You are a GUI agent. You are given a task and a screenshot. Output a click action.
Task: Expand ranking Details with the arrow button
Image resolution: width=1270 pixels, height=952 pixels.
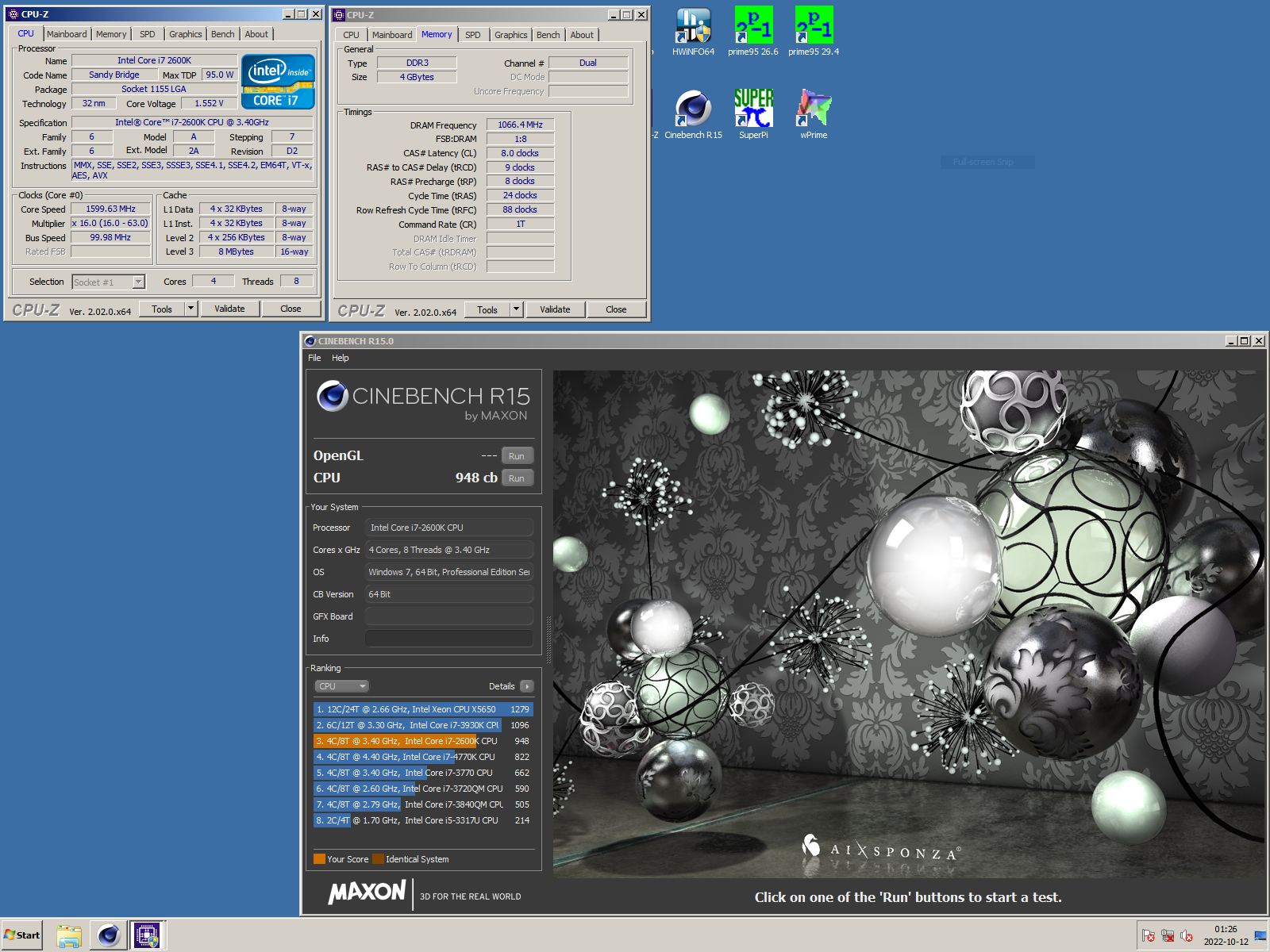click(x=527, y=686)
